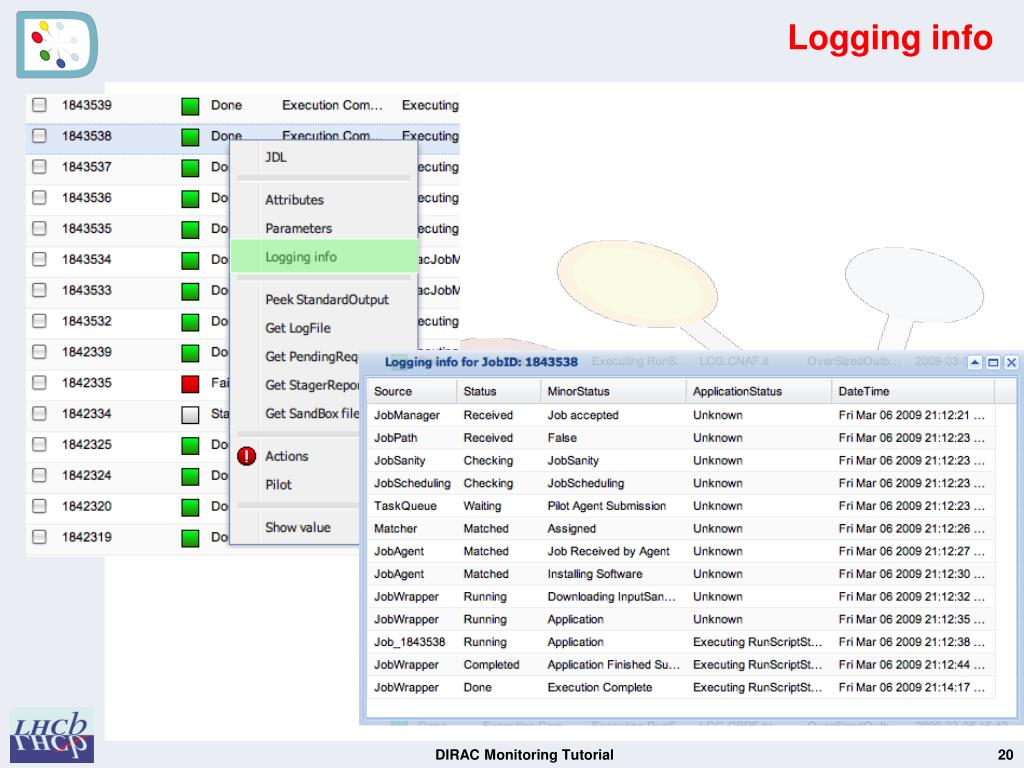This screenshot has height=768, width=1024.
Task: Click green status square for job 1843537
Action: coord(190,168)
